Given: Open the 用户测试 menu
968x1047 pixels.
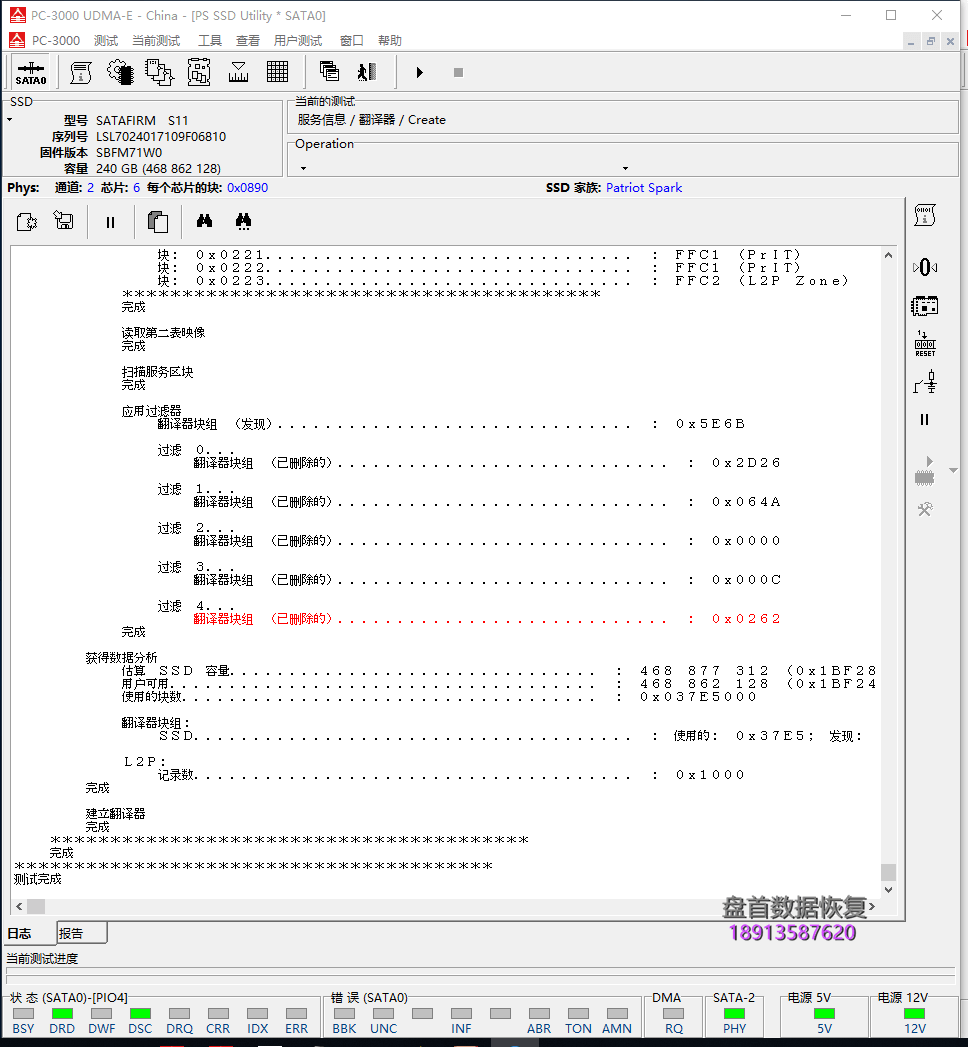Looking at the screenshot, I should click(x=298, y=41).
